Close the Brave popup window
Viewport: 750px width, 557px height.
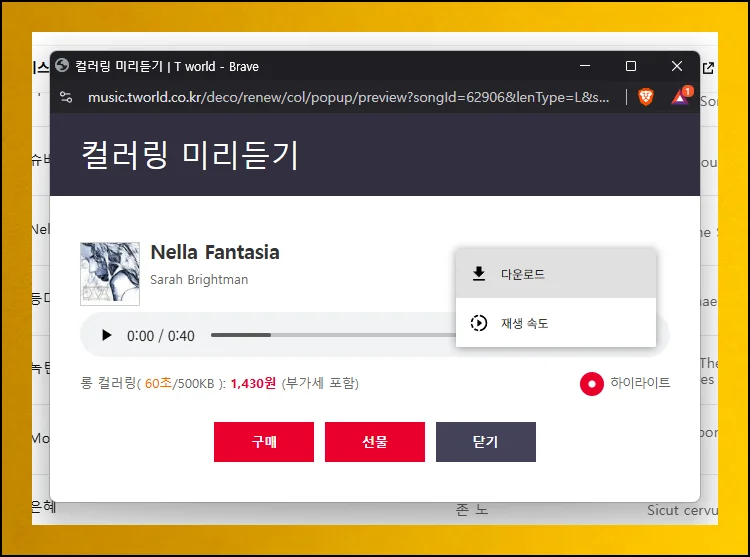pyautogui.click(x=677, y=66)
